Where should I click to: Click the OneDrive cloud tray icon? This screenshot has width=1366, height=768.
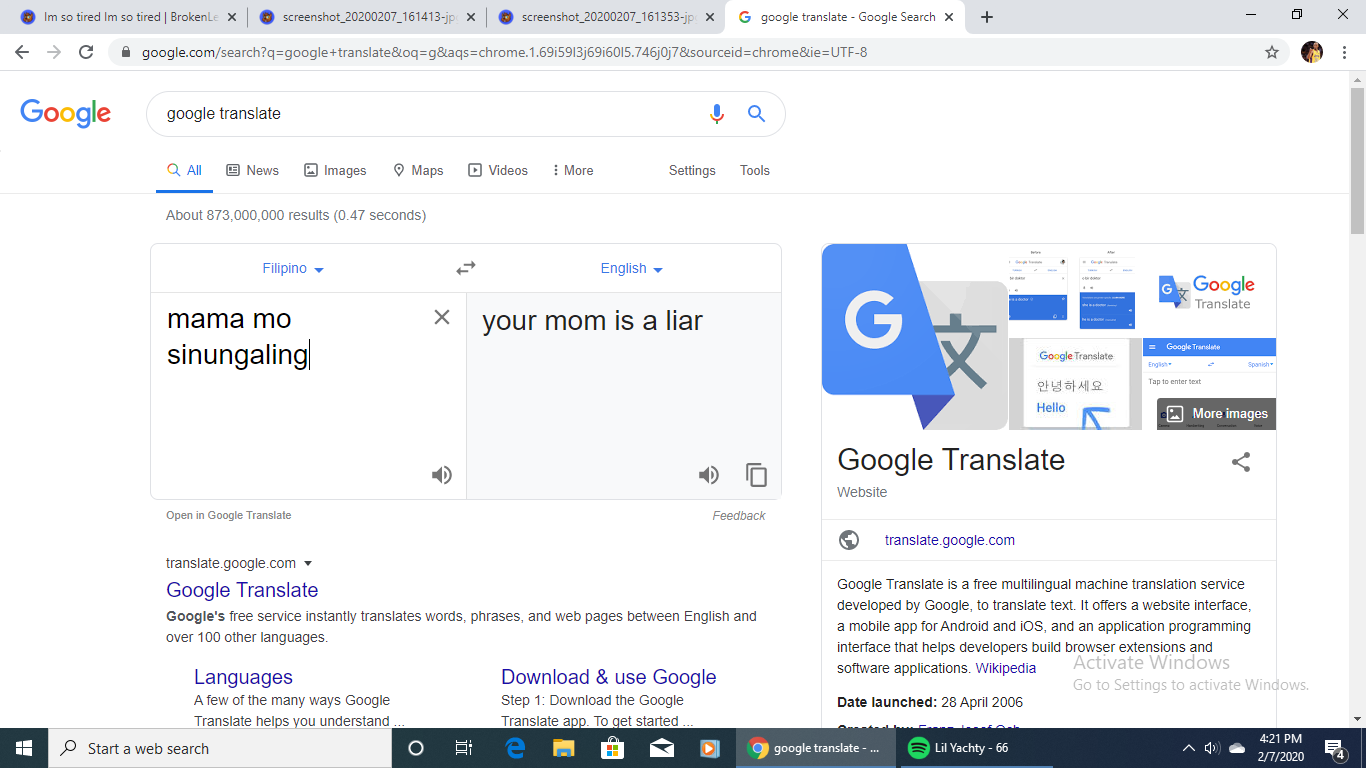(x=1237, y=748)
